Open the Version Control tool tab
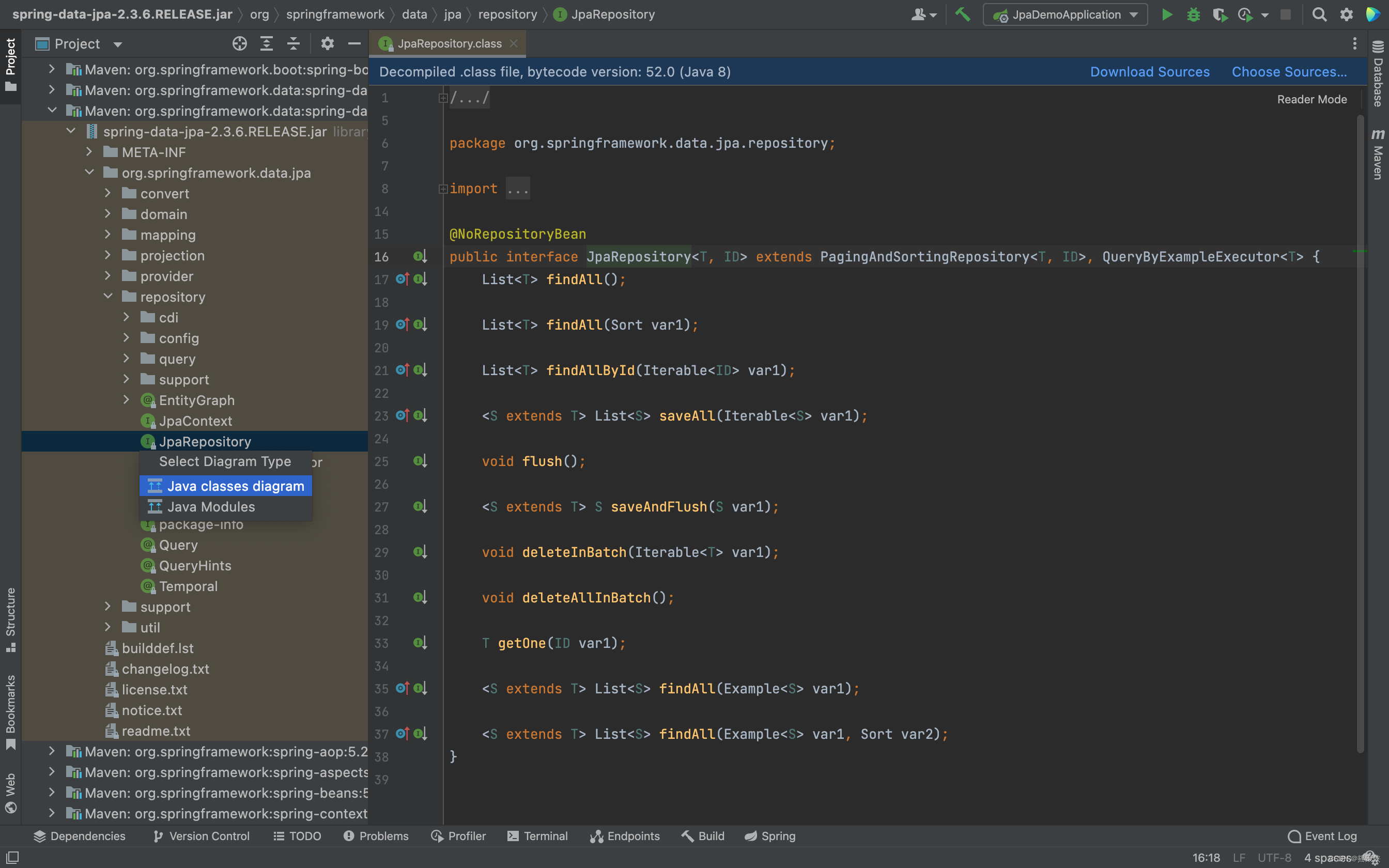Viewport: 1389px width, 868px height. [202, 836]
